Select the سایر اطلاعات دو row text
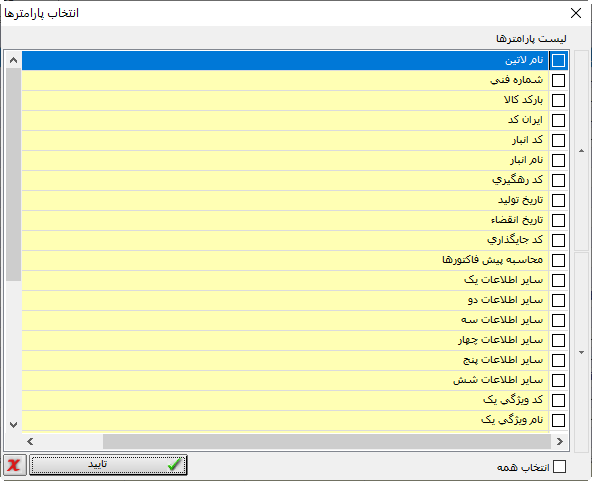Viewport: 592px width, 481px height. (506, 300)
